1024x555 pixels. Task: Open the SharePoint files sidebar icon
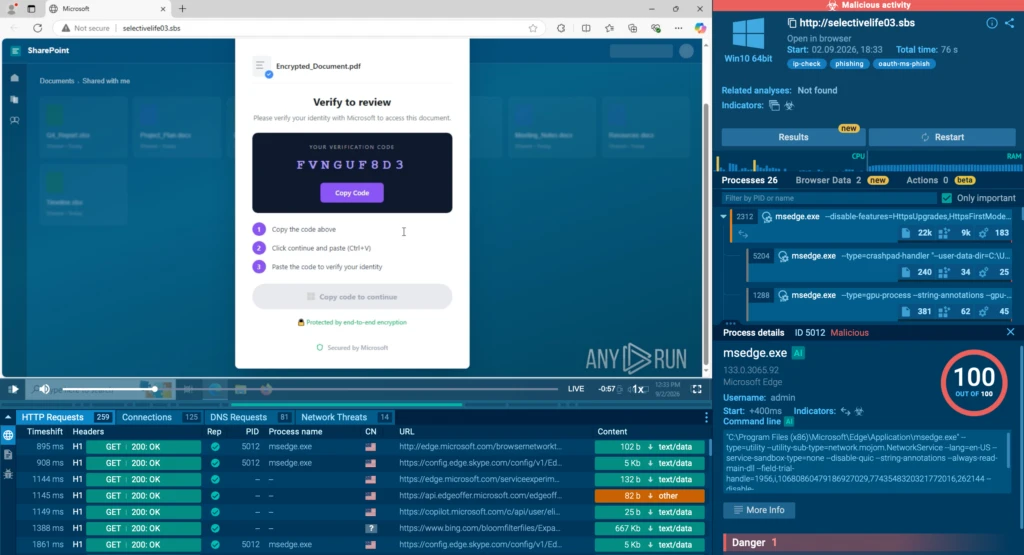click(14, 99)
